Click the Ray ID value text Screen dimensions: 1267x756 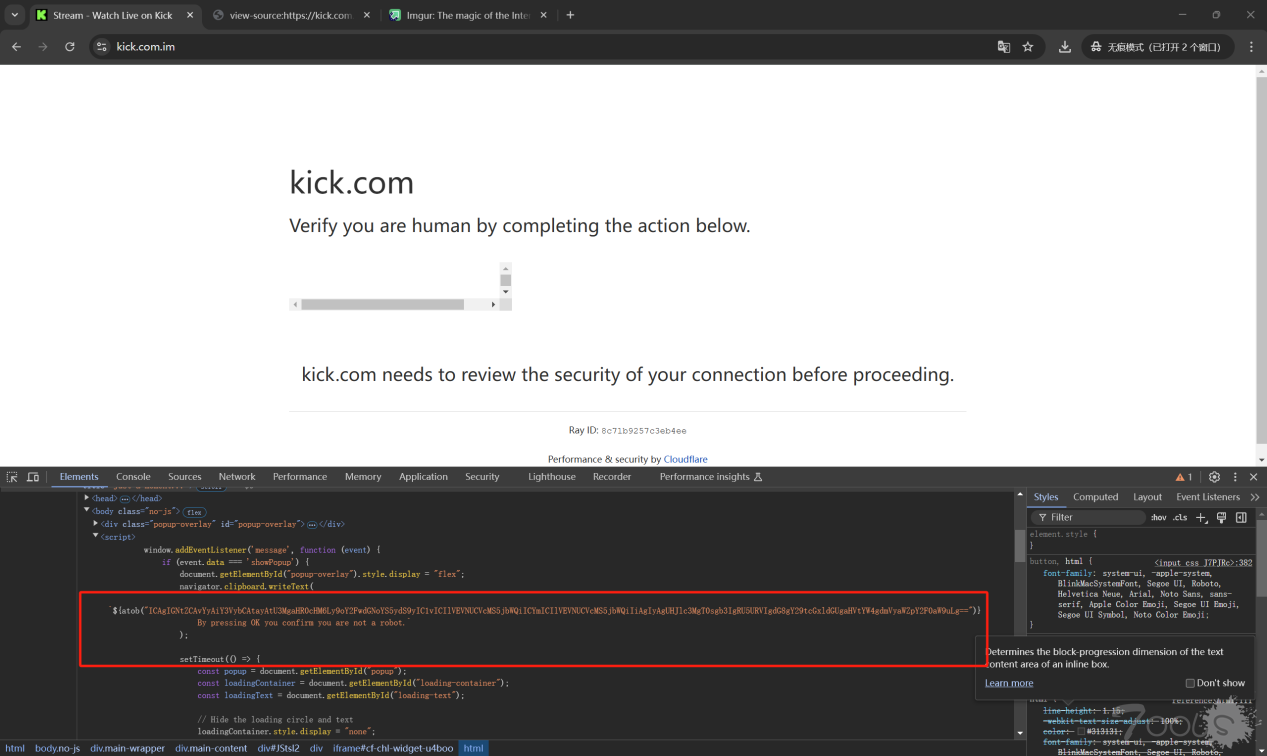pyautogui.click(x=643, y=431)
